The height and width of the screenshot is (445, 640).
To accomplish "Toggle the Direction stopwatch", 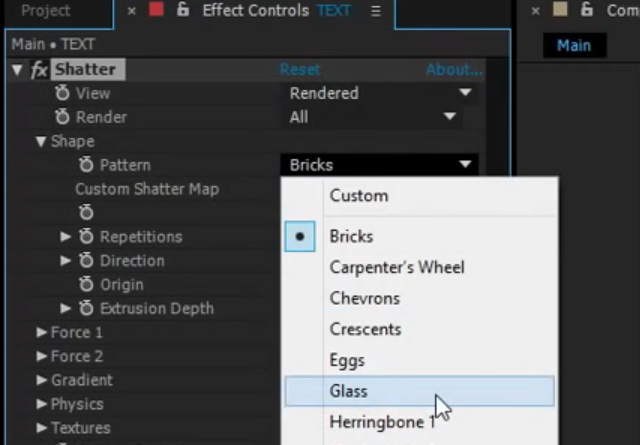I will (86, 260).
